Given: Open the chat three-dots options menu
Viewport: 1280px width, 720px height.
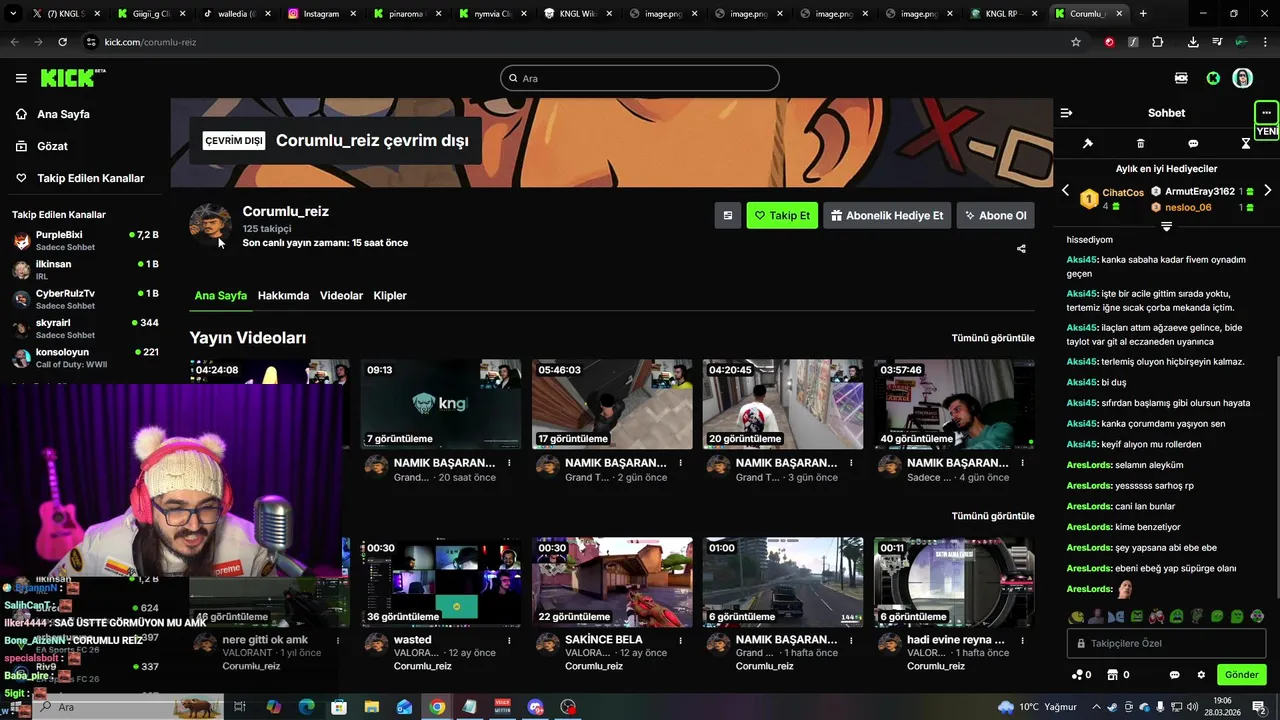Looking at the screenshot, I should coord(1266,113).
